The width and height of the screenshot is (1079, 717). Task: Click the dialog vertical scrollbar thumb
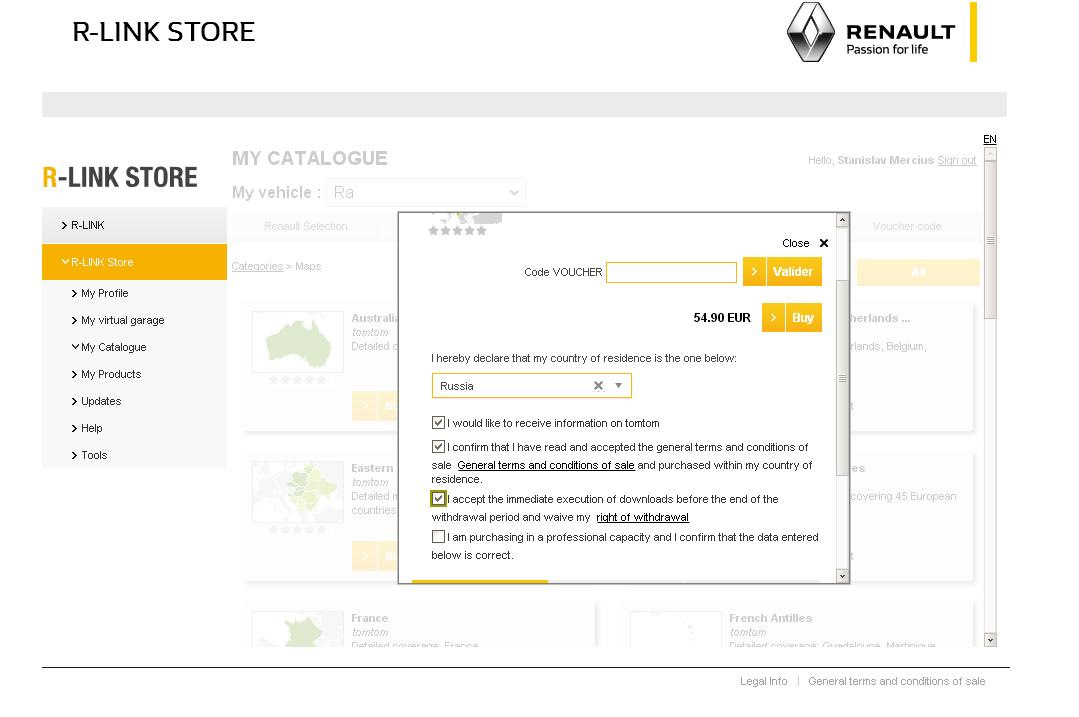(842, 377)
